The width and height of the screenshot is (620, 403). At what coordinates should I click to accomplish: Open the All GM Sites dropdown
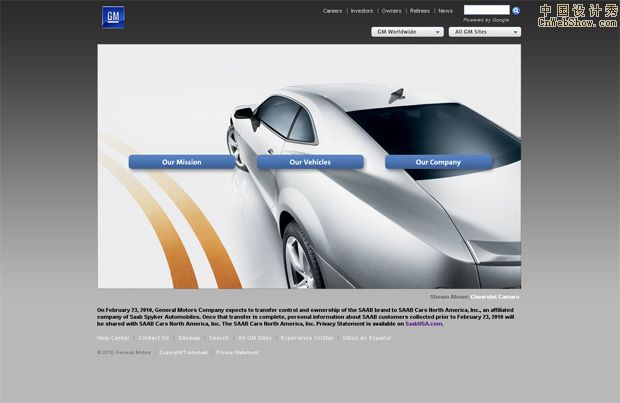(x=485, y=32)
